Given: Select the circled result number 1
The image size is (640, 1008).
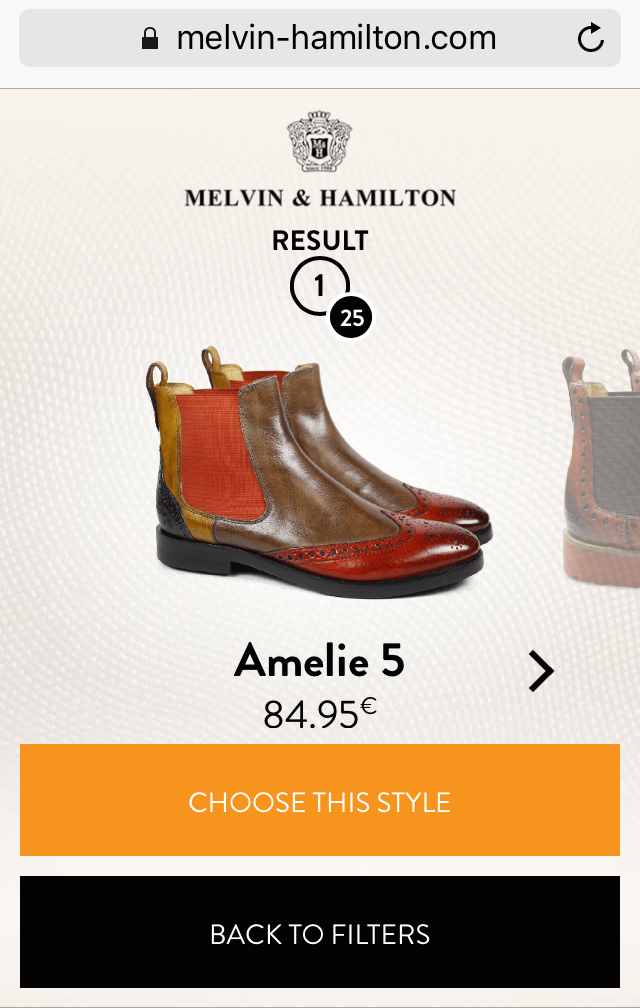Looking at the screenshot, I should 319,286.
